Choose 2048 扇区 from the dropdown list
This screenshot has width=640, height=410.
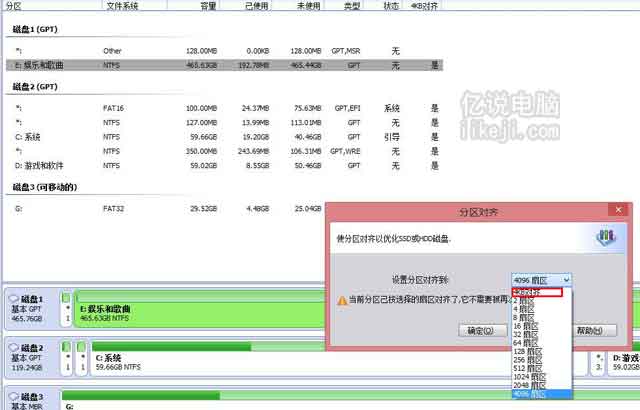point(542,385)
